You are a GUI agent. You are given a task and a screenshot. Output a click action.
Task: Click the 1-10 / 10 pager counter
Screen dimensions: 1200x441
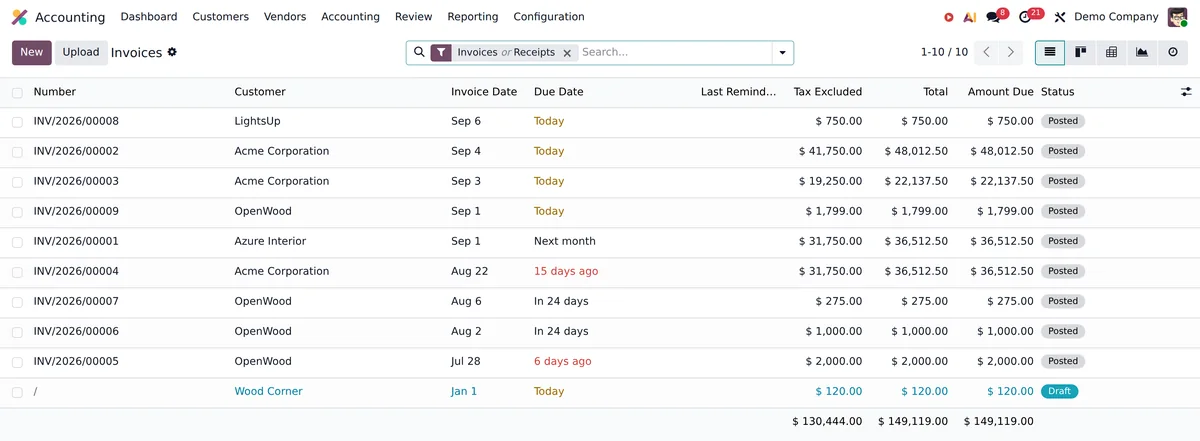(x=944, y=52)
